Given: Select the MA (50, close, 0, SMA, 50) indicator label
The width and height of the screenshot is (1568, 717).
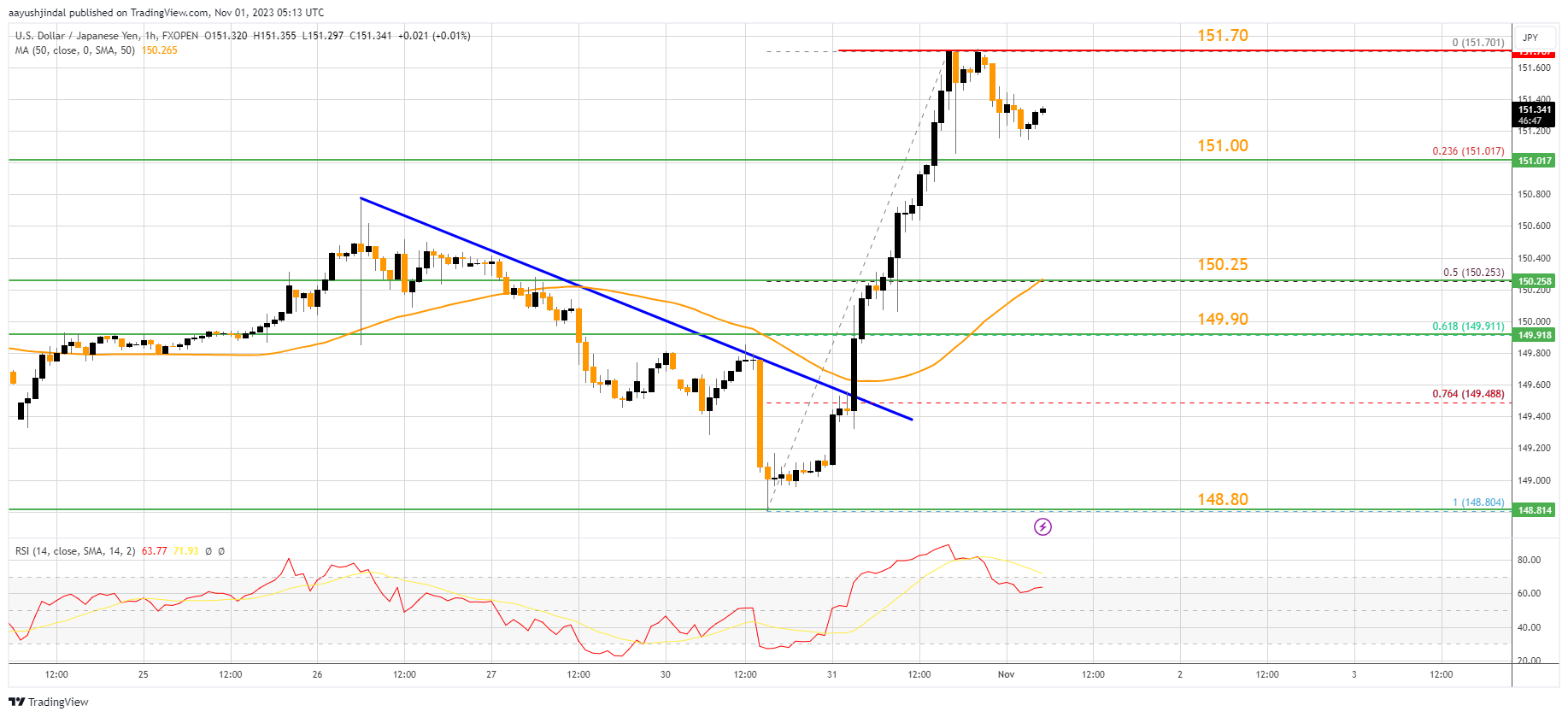Looking at the screenshot, I should 75,50.
